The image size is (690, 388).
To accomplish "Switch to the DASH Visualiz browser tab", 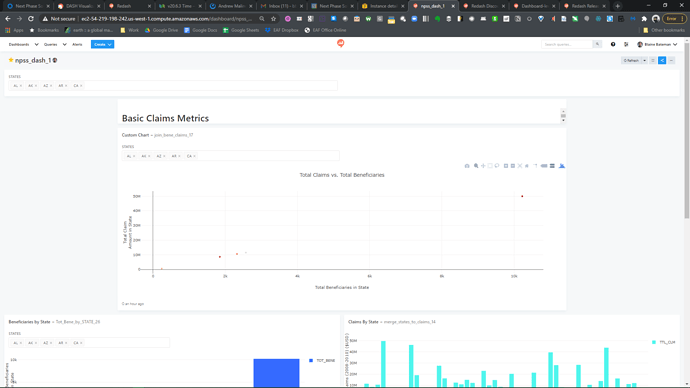I will coord(79,6).
